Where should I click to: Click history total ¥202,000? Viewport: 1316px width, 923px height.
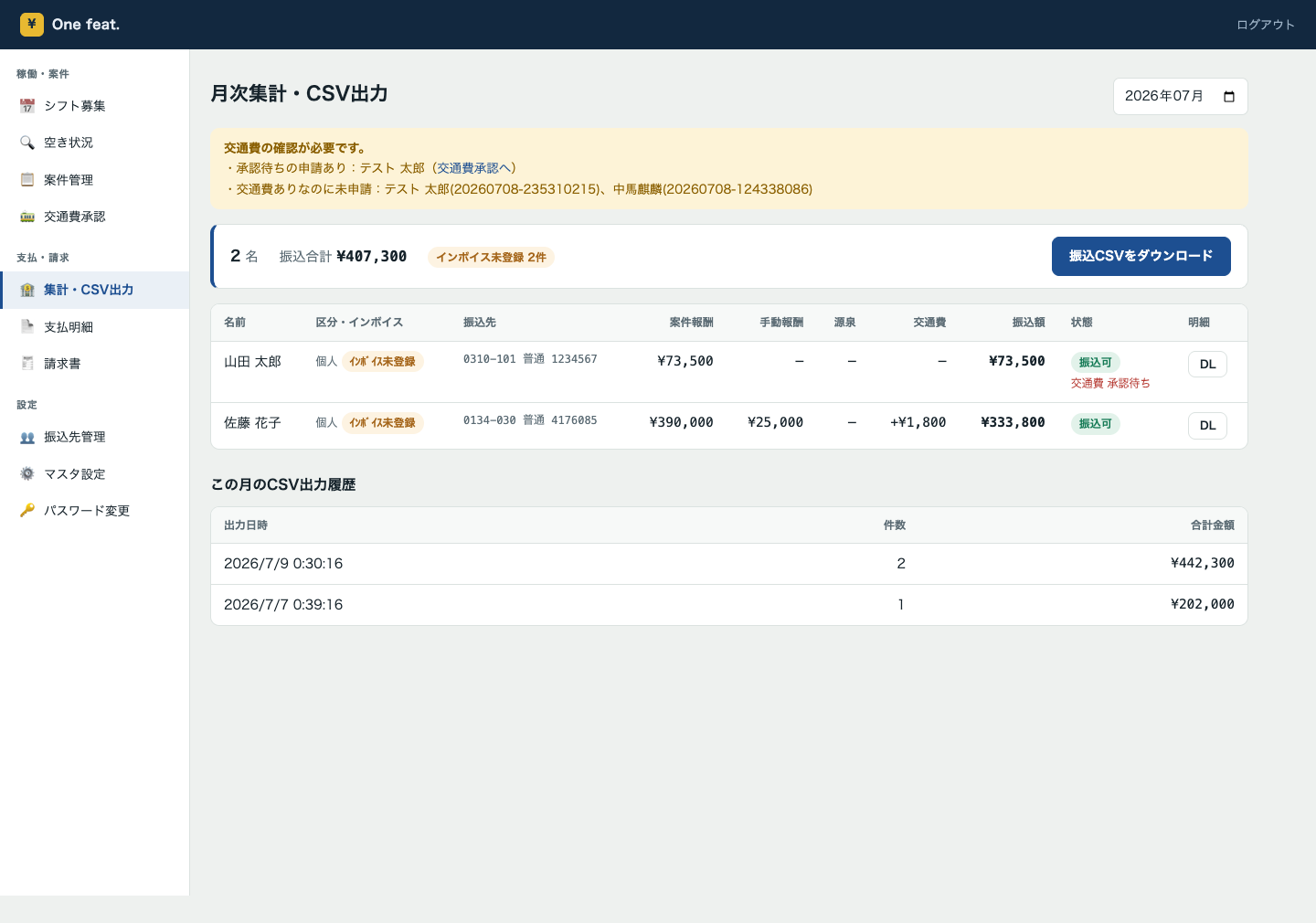pyautogui.click(x=1203, y=604)
